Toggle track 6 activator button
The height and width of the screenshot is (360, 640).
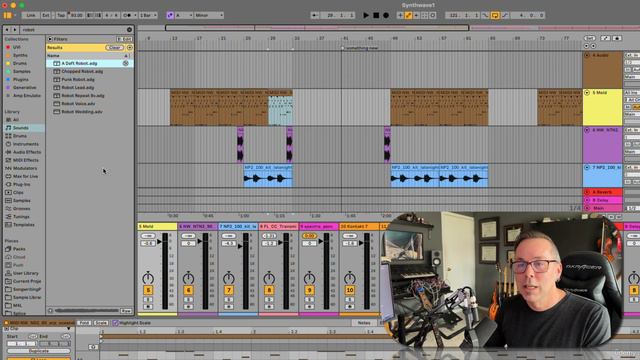coord(188,290)
